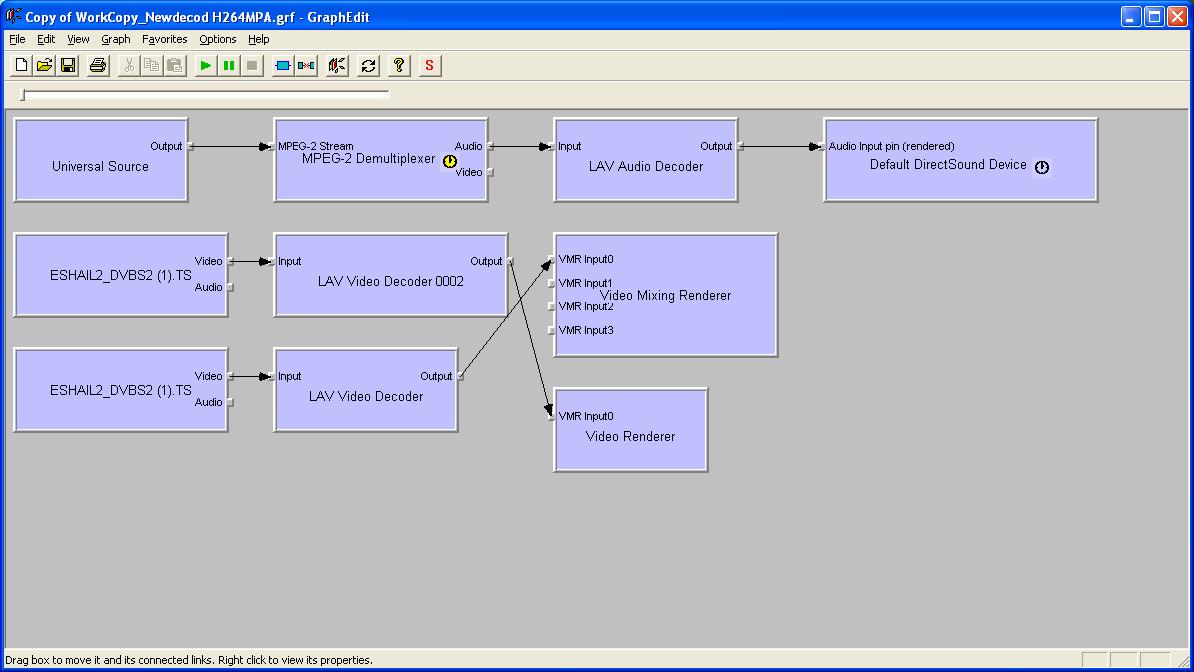This screenshot has width=1194, height=672.
Task: Click the Insert Filters toolbar icon
Action: click(x=283, y=66)
